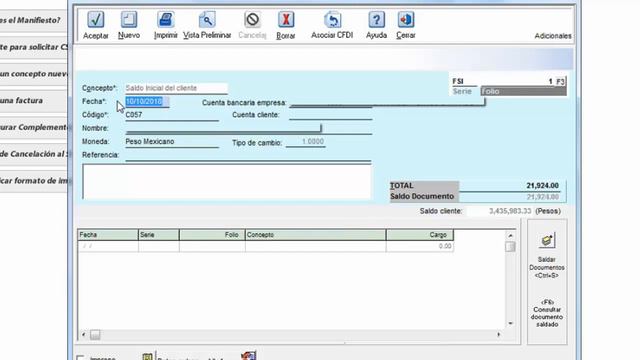
Task: Click the Aceptar checkmark icon
Action: tap(96, 20)
